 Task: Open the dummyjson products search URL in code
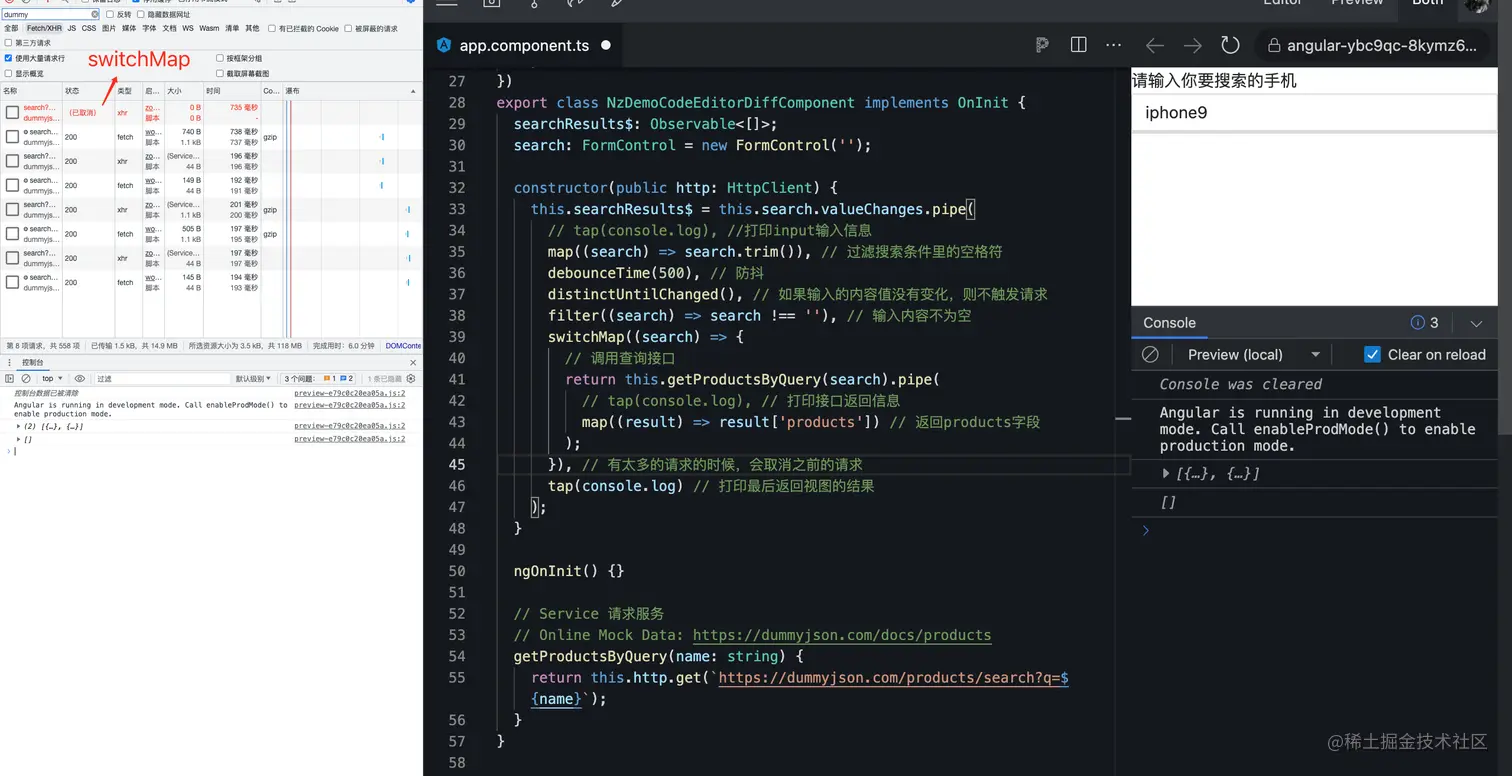[x=893, y=678]
